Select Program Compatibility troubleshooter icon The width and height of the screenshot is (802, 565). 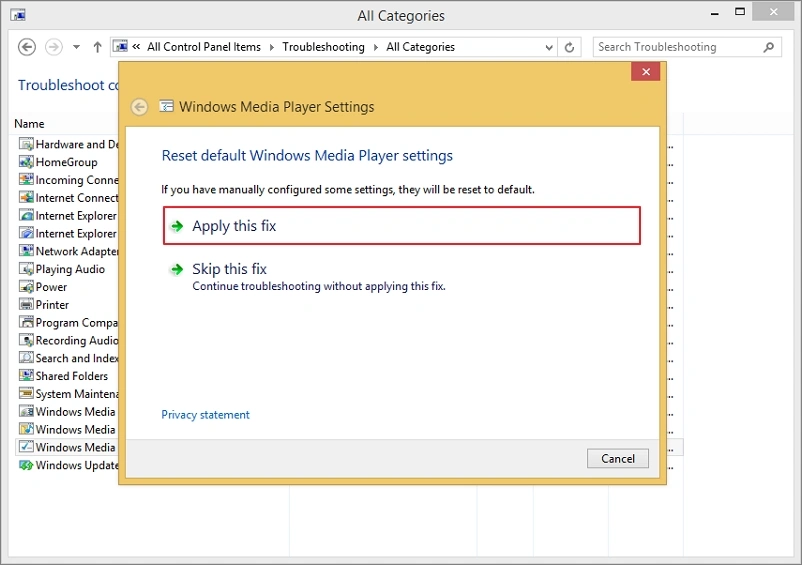coord(26,322)
